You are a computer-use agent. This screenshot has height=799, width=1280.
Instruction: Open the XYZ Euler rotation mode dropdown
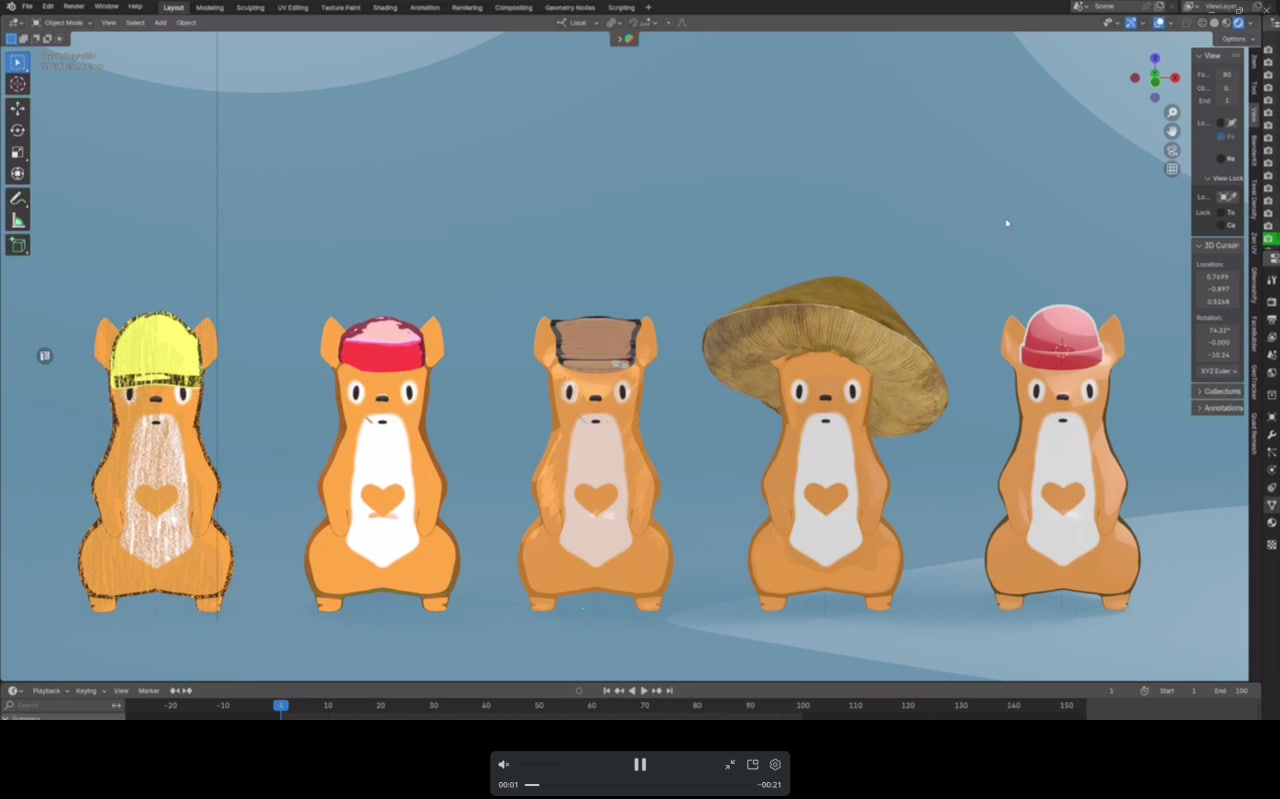(1218, 371)
